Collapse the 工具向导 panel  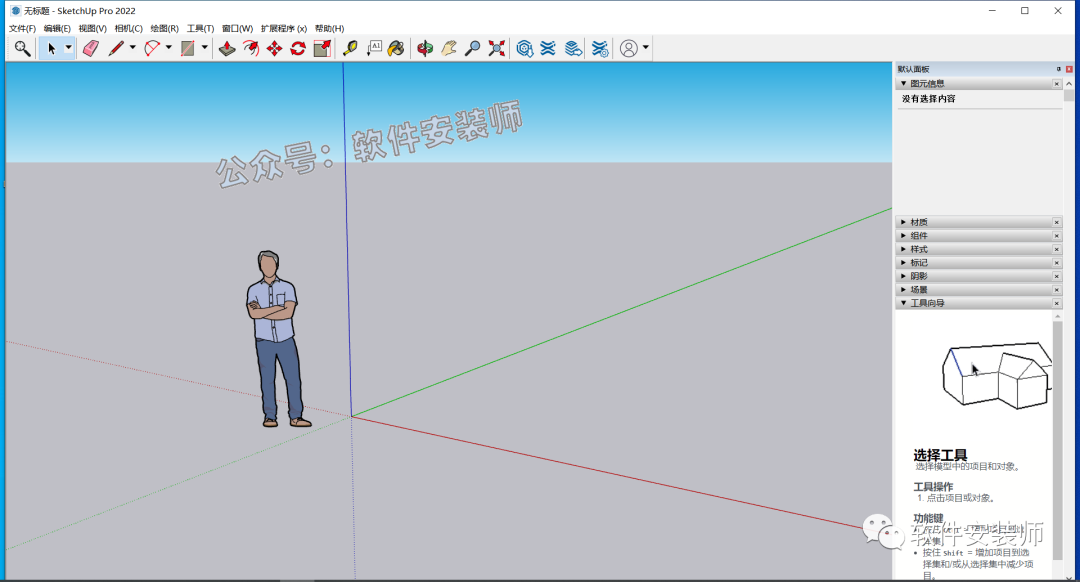click(x=904, y=303)
